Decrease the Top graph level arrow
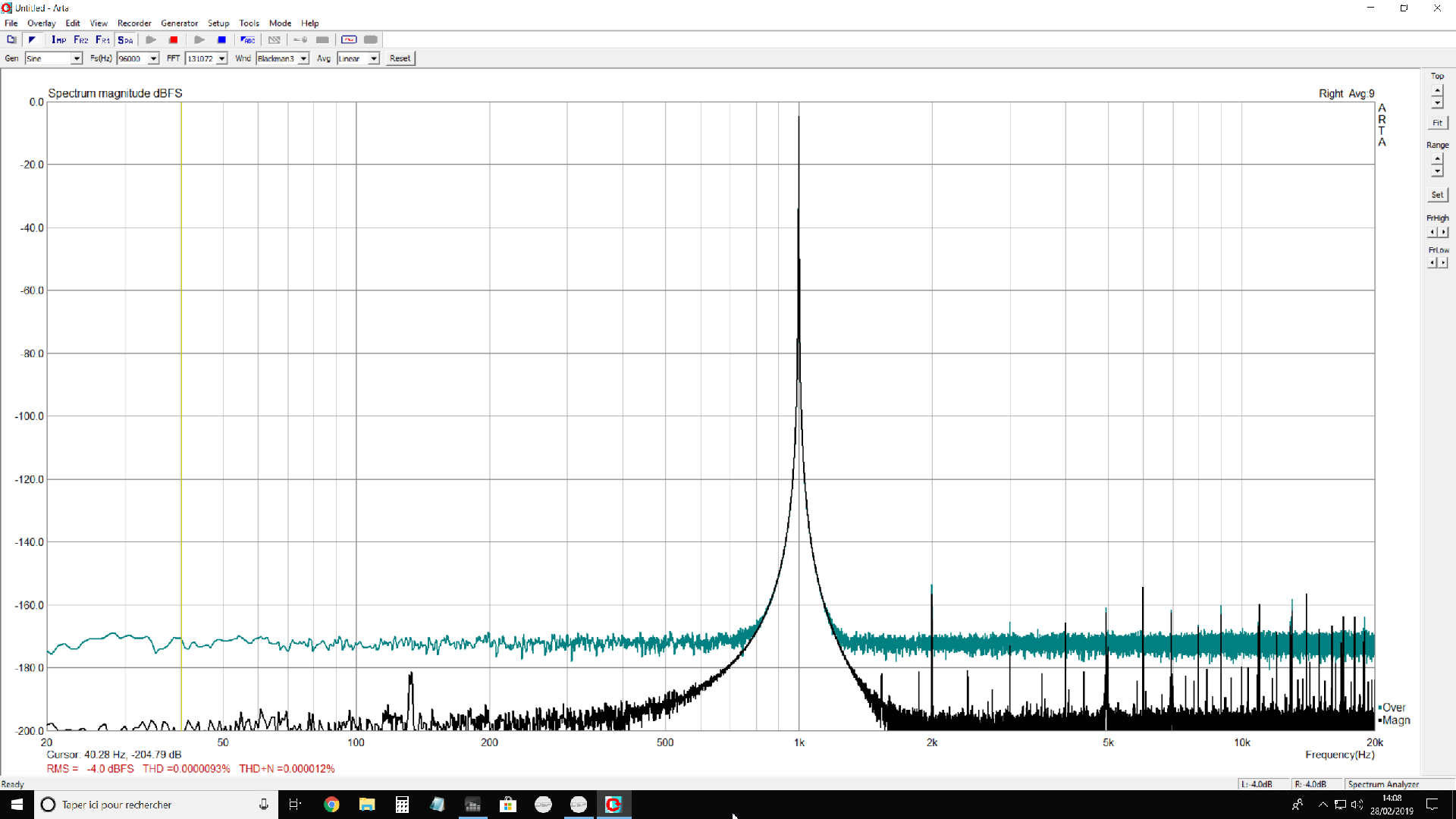This screenshot has width=1456, height=819. [x=1437, y=102]
